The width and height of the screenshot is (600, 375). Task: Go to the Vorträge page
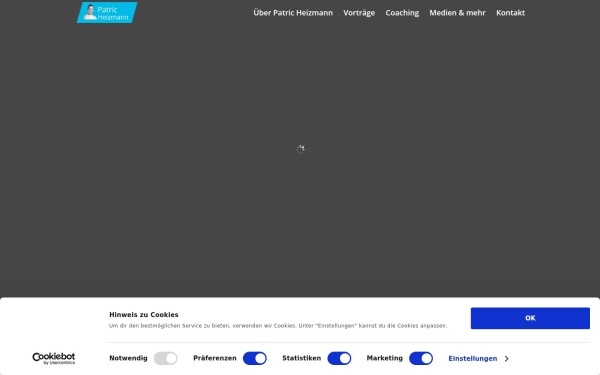point(359,13)
